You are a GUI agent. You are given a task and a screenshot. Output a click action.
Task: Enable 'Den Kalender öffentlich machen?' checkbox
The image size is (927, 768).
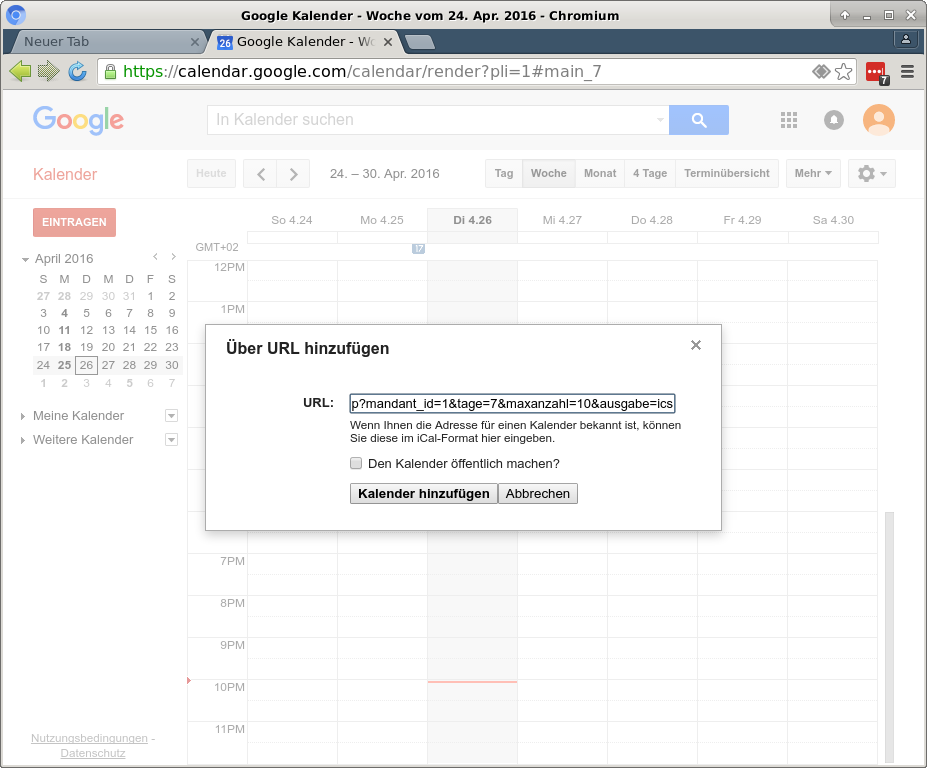[356, 464]
